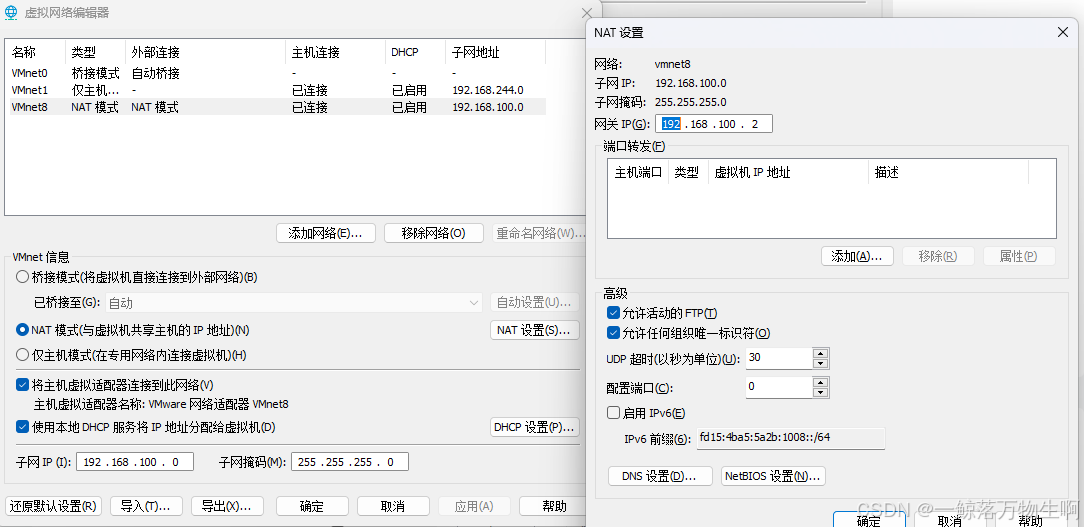Open DNS 设置(D)... button
Viewport: 1084px width, 527px height.
point(660,477)
